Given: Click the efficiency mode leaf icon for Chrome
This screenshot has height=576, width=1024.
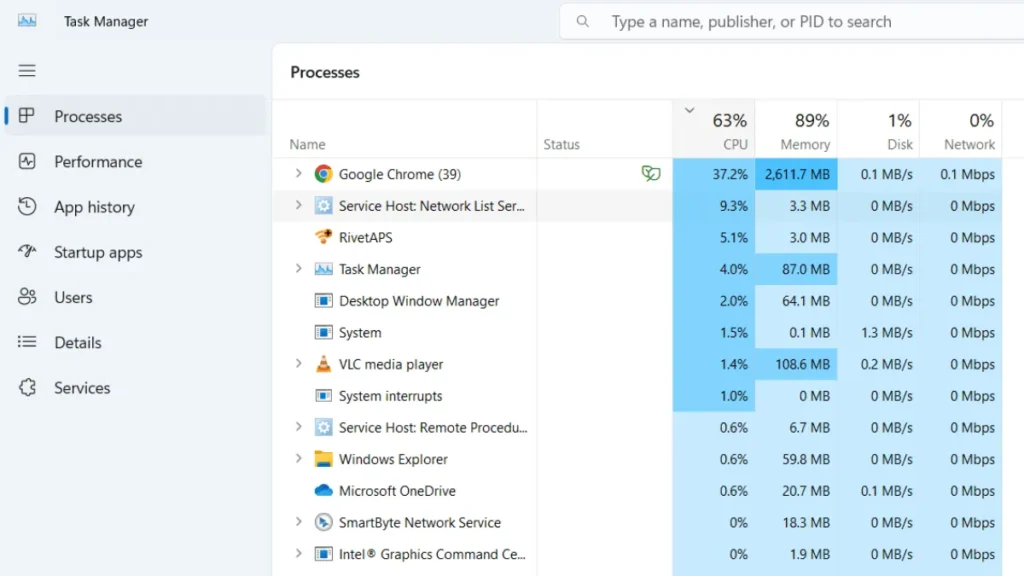Looking at the screenshot, I should pyautogui.click(x=650, y=173).
